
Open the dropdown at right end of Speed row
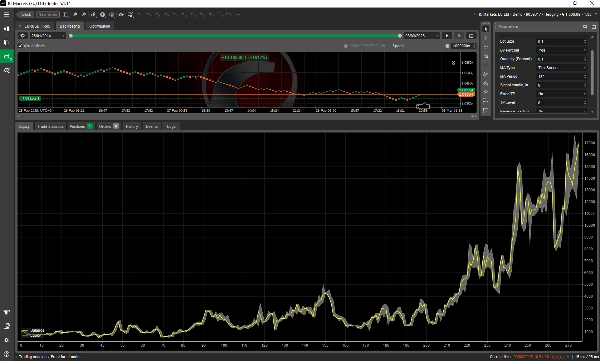463,46
